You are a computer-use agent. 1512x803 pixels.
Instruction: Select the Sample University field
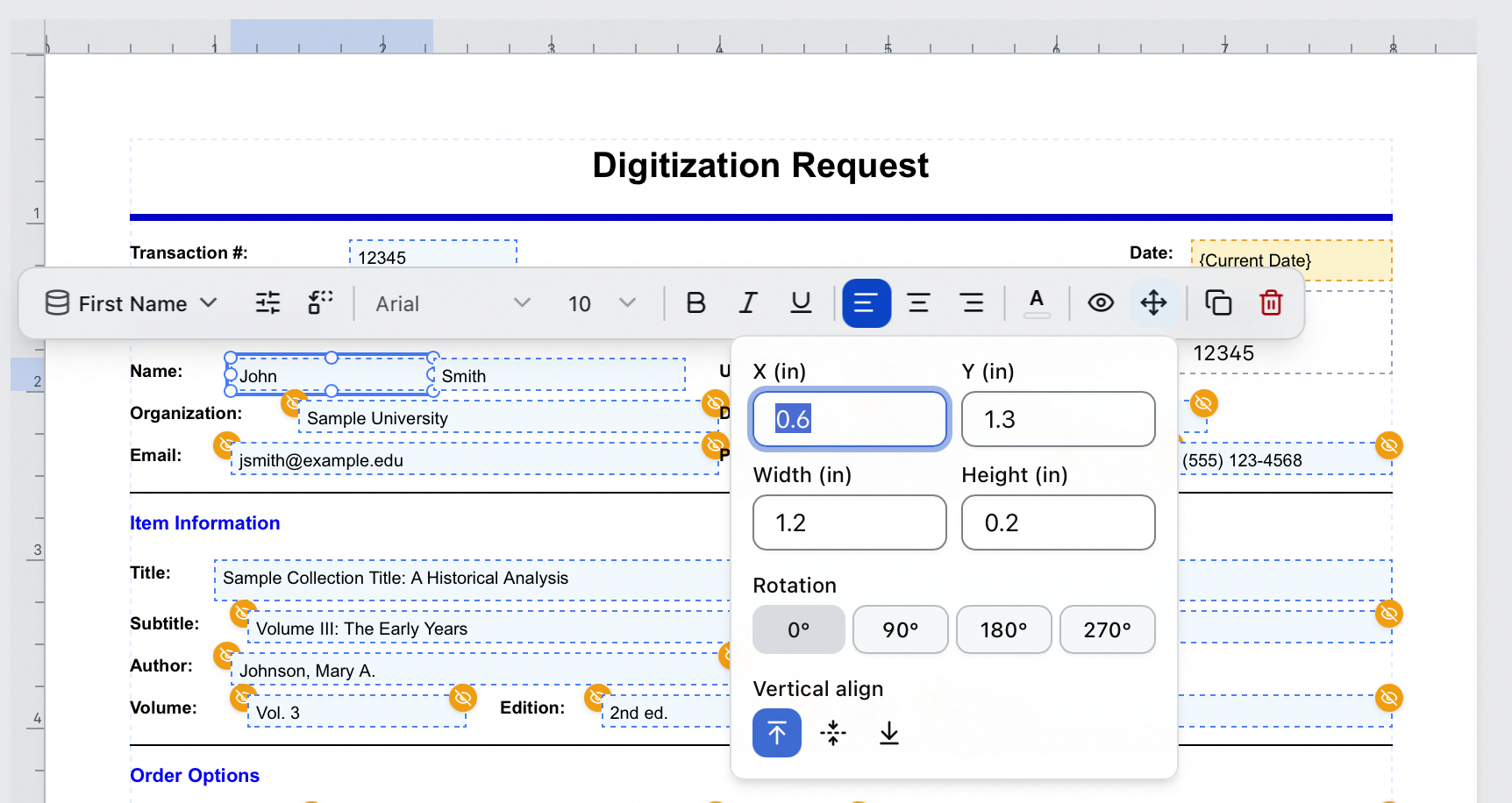(x=509, y=417)
